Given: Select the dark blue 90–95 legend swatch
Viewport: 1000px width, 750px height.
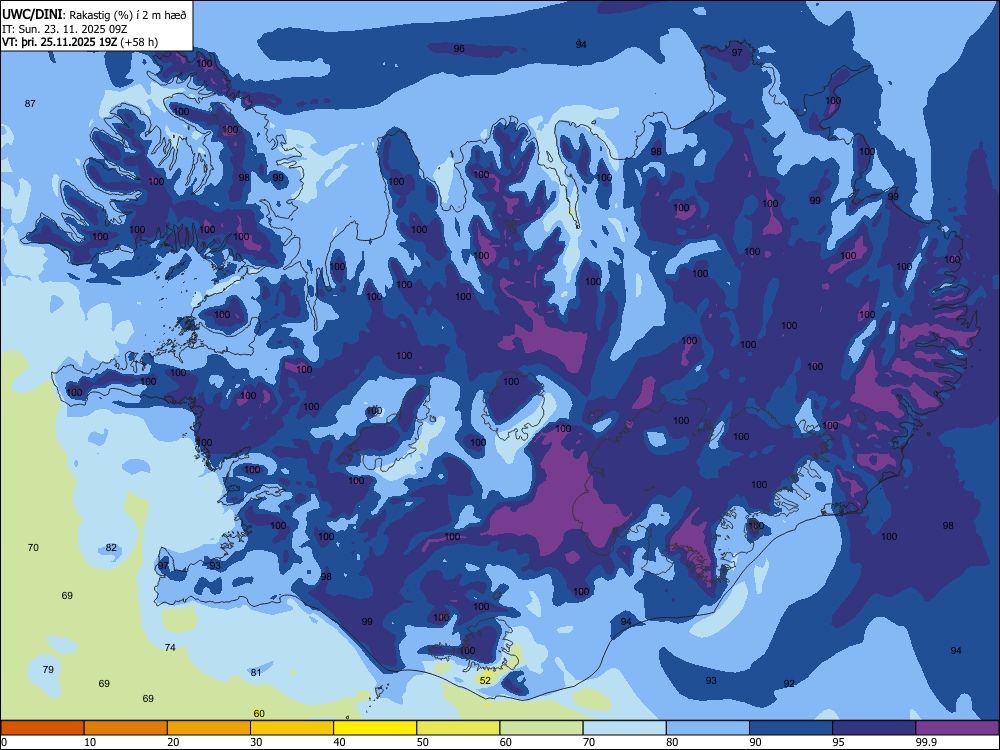Looking at the screenshot, I should pyautogui.click(x=791, y=728).
